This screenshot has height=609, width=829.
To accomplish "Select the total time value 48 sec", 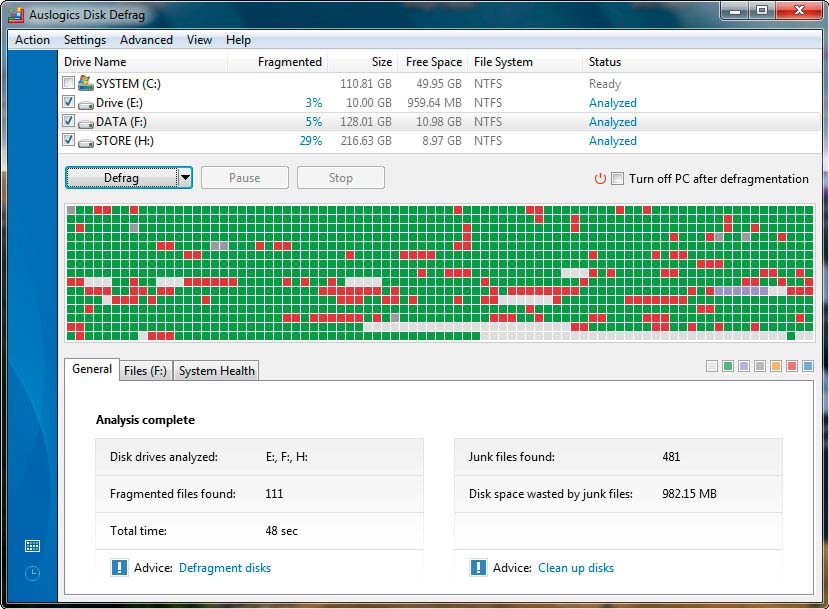I will click(x=281, y=531).
